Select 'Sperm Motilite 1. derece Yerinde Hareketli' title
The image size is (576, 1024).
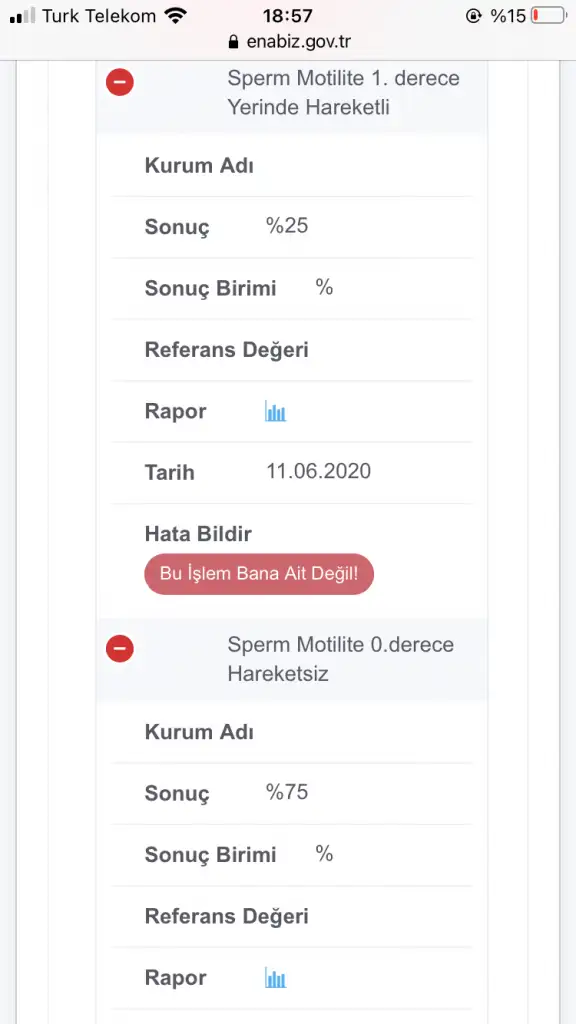point(344,93)
